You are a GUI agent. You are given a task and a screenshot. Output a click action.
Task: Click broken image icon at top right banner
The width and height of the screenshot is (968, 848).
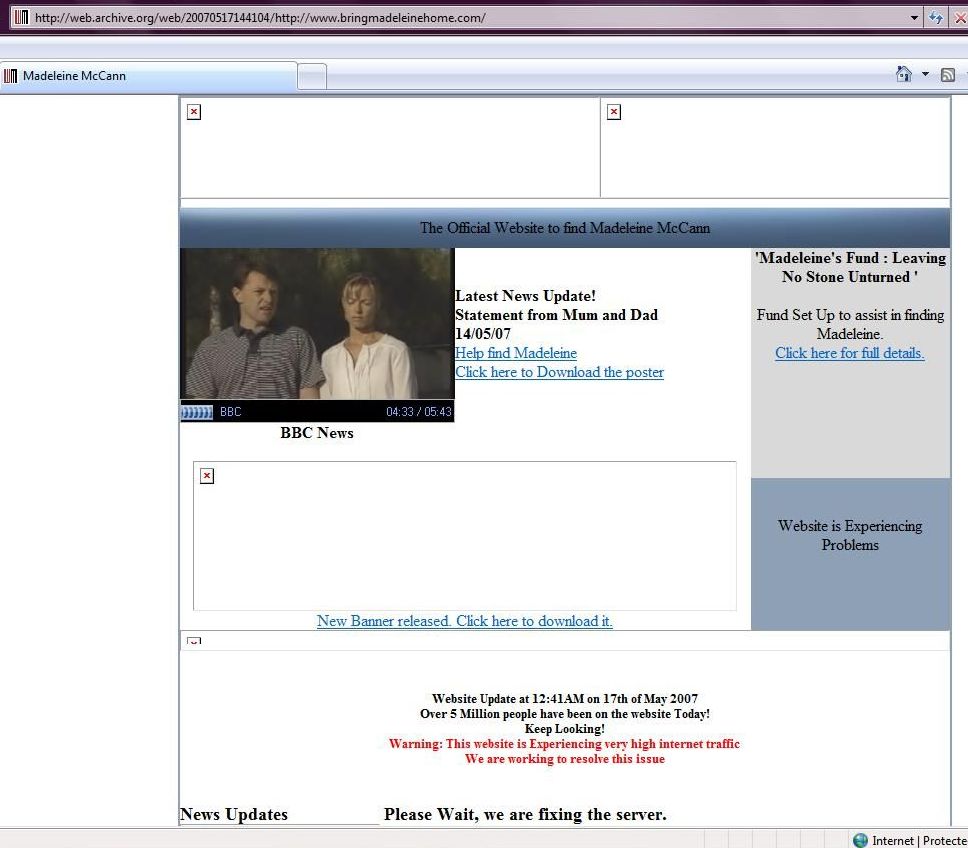(x=614, y=112)
